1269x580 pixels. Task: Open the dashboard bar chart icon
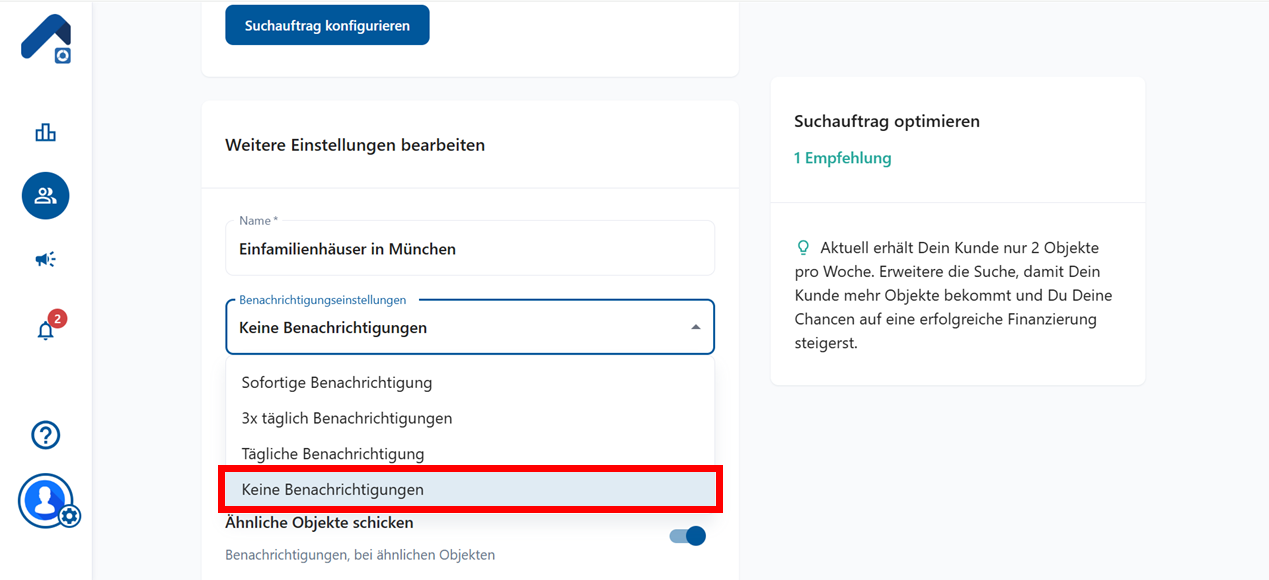coord(46,132)
